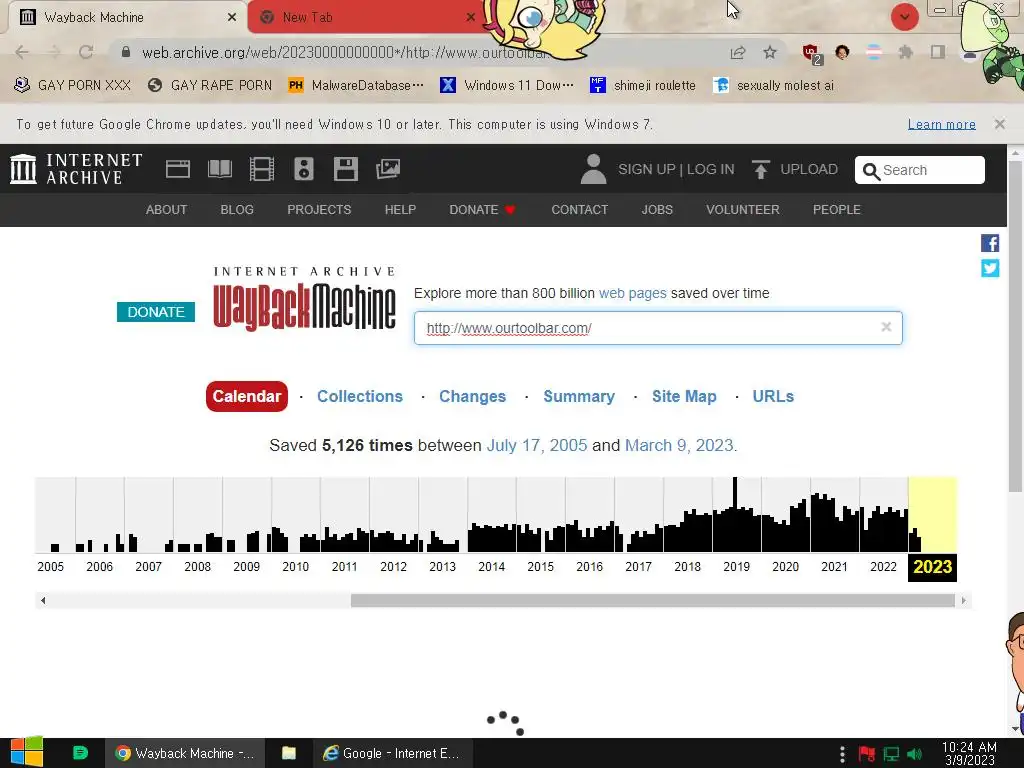The height and width of the screenshot is (768, 1024).
Task: Open the Audio speaker icon
Action: [304, 169]
